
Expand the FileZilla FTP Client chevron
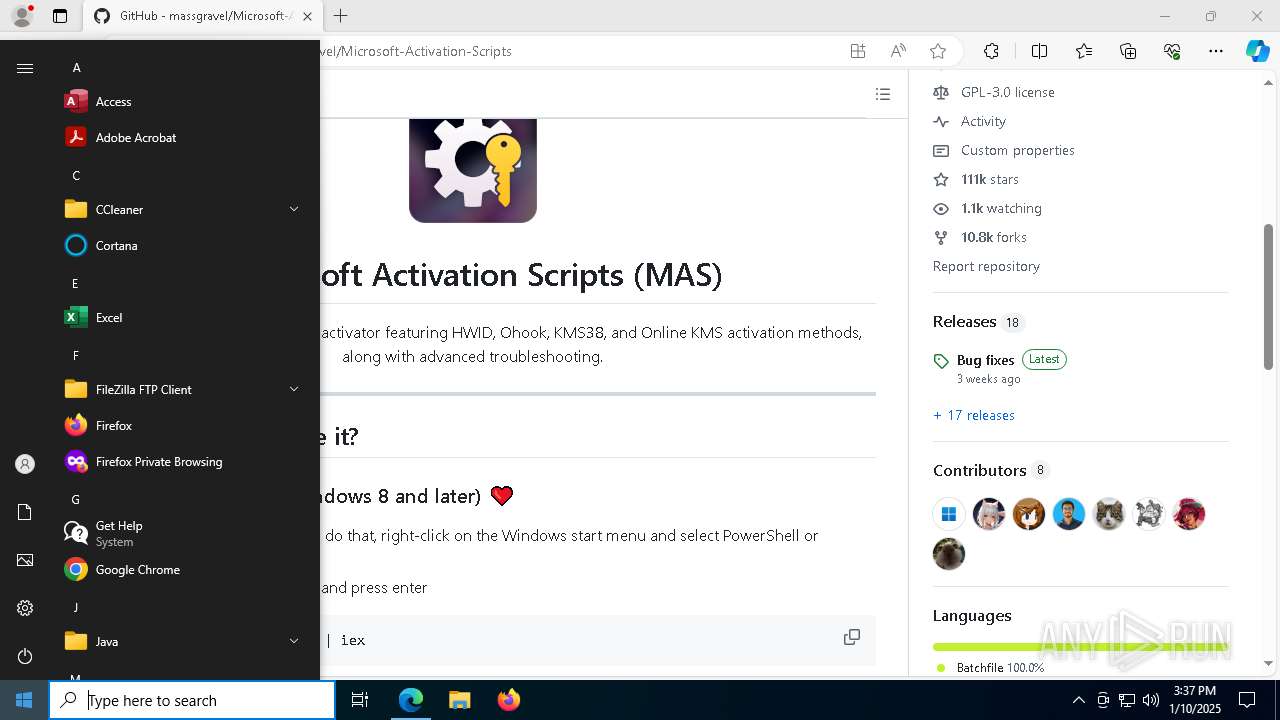(294, 389)
